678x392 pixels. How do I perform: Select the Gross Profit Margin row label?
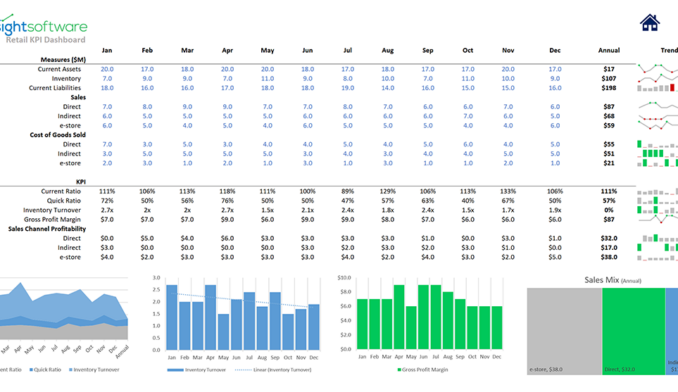click(52, 220)
